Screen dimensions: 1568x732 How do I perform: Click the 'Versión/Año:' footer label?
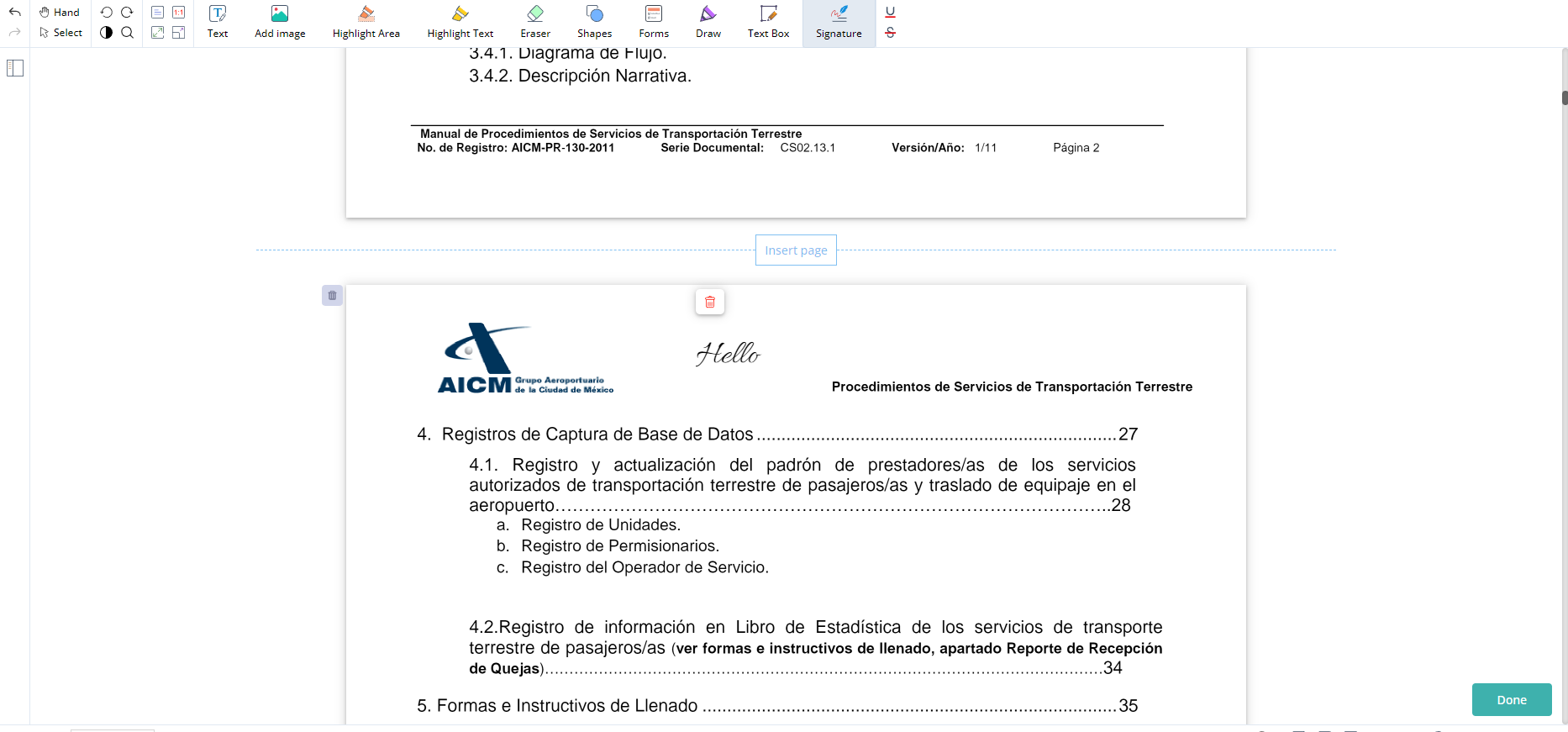(928, 148)
